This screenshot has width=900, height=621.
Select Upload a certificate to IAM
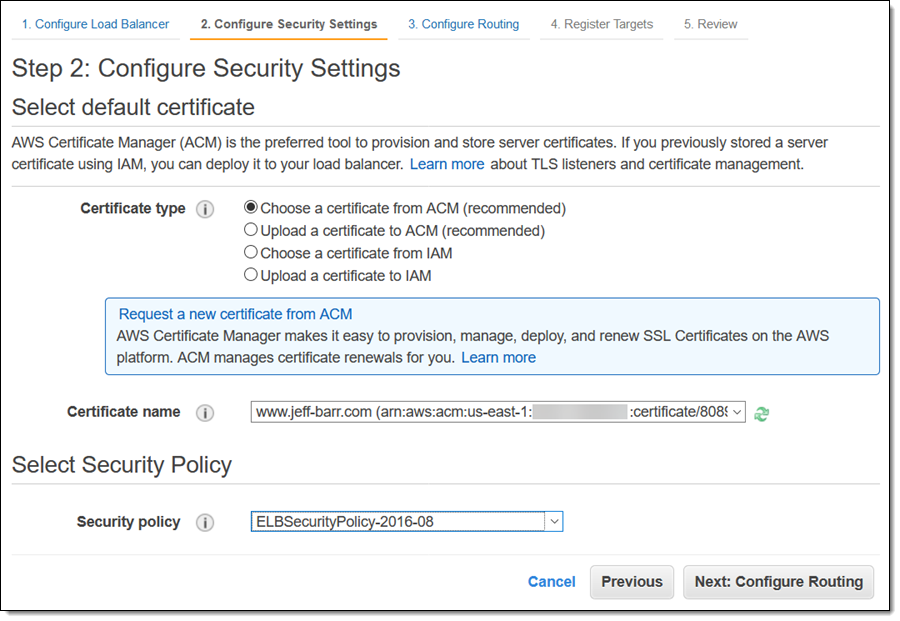pos(251,275)
